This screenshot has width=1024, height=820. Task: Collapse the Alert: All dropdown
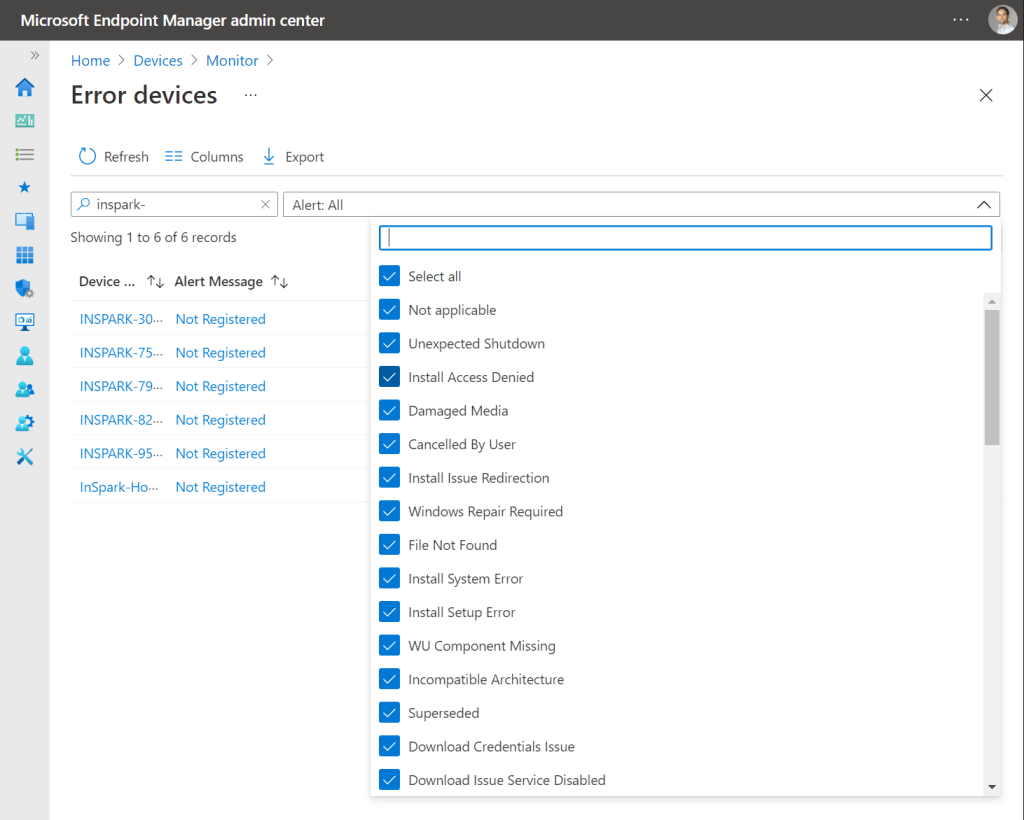click(984, 205)
